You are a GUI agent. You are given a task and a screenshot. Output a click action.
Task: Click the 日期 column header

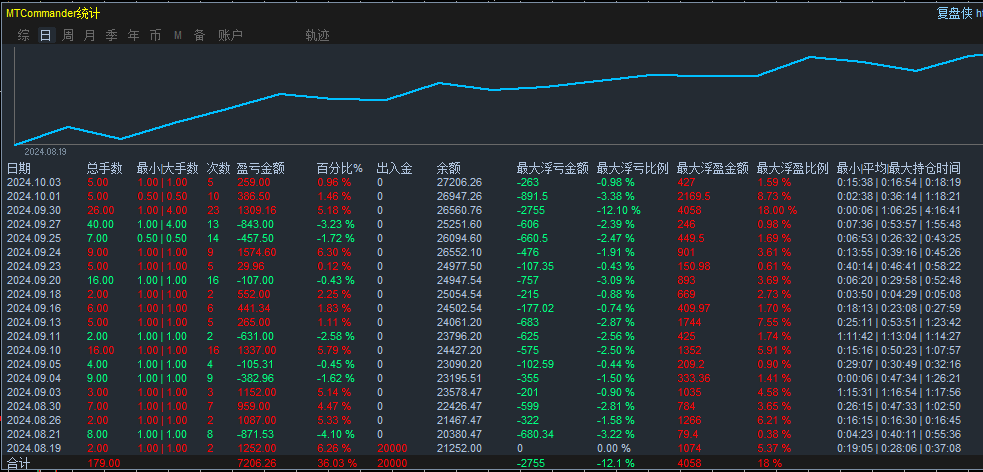click(x=19, y=168)
